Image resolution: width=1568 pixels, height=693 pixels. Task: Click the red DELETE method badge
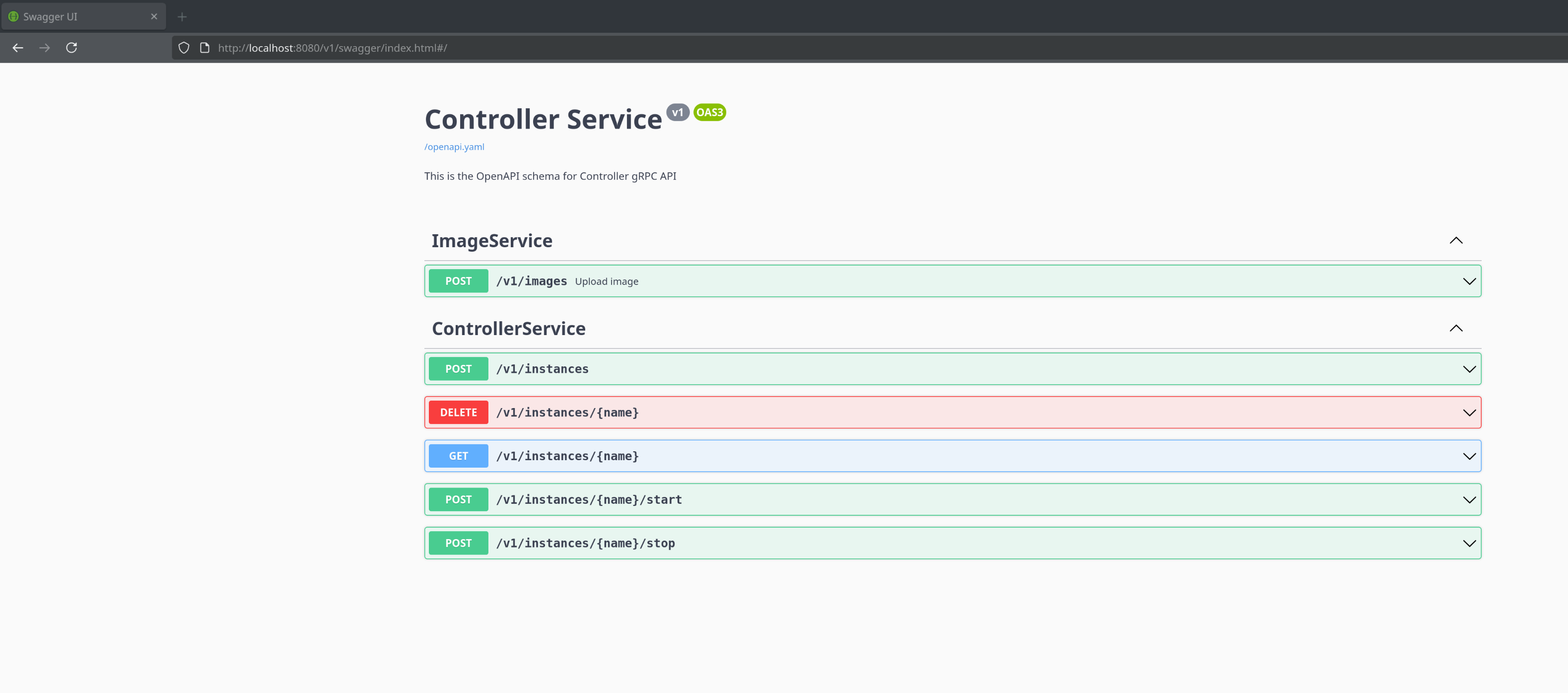click(x=458, y=413)
